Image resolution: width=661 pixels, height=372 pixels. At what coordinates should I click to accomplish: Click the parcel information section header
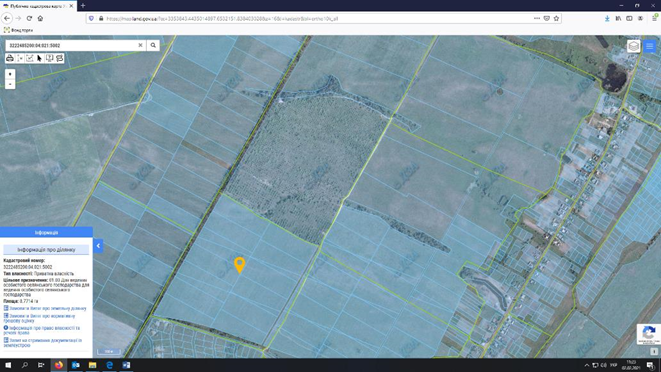coord(46,250)
